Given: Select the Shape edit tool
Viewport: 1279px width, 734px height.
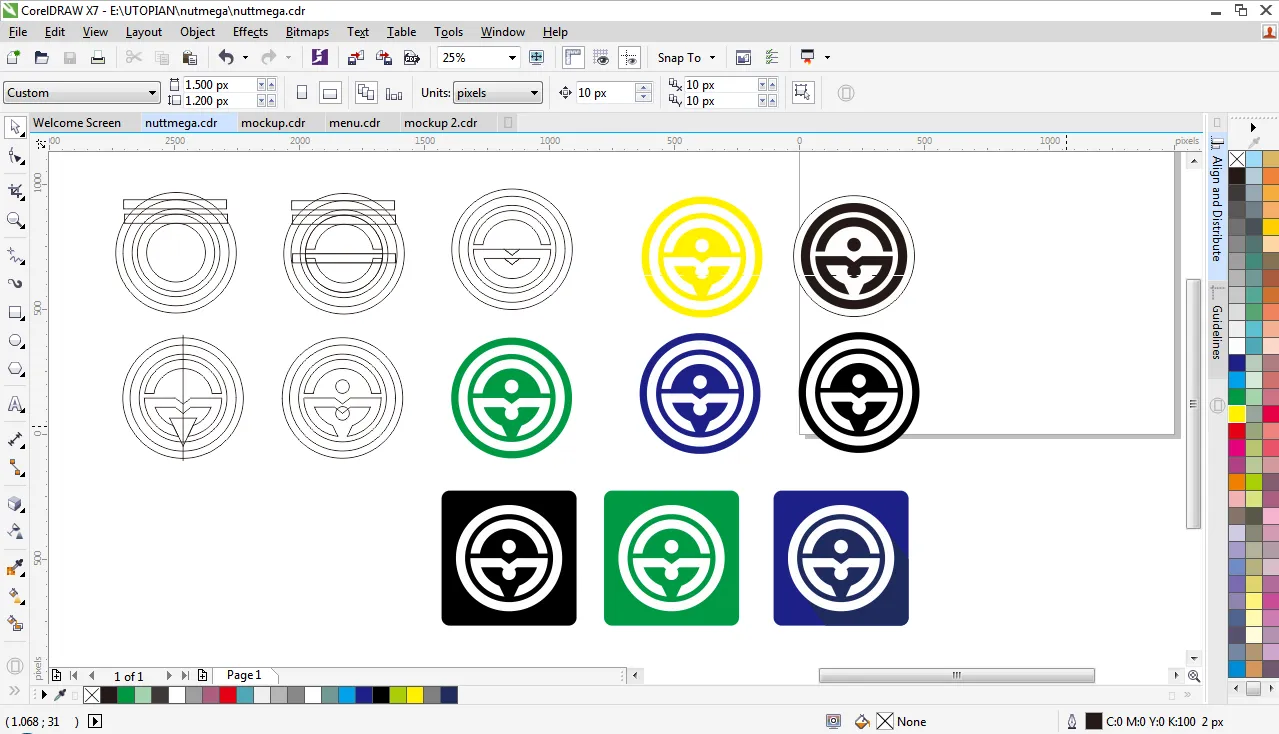Looking at the screenshot, I should point(15,157).
